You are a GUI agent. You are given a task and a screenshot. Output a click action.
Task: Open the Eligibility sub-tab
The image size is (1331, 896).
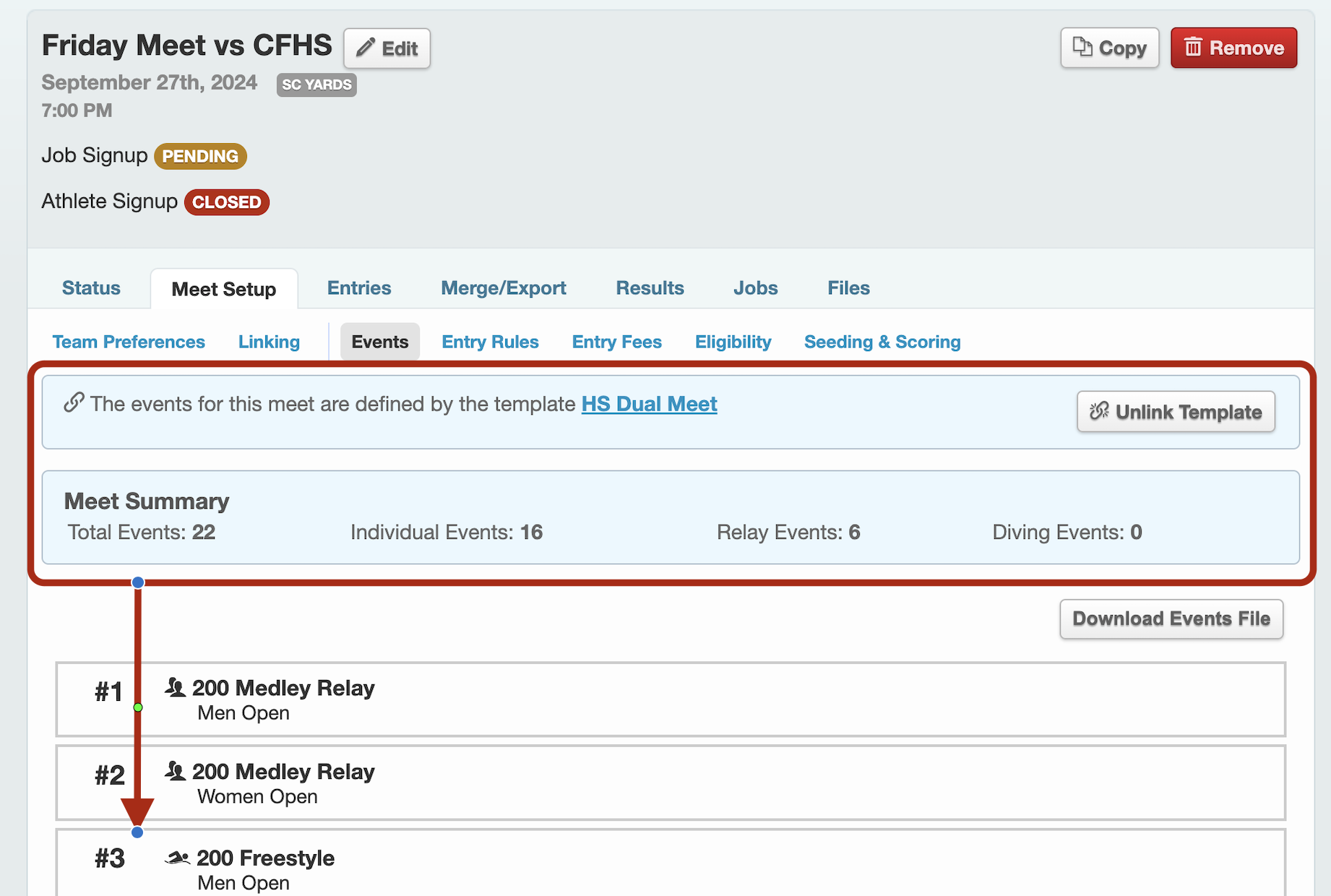pyautogui.click(x=733, y=342)
